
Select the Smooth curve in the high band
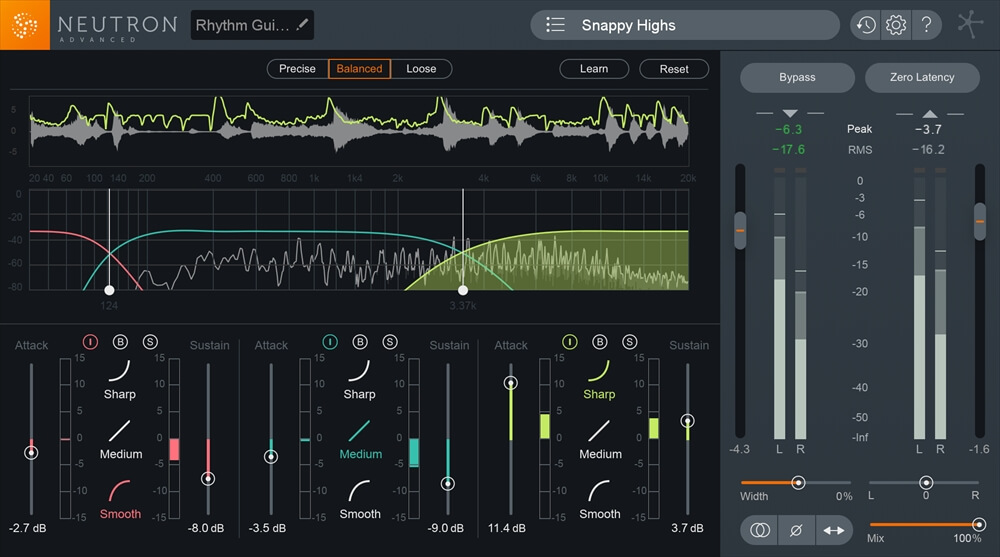599,491
